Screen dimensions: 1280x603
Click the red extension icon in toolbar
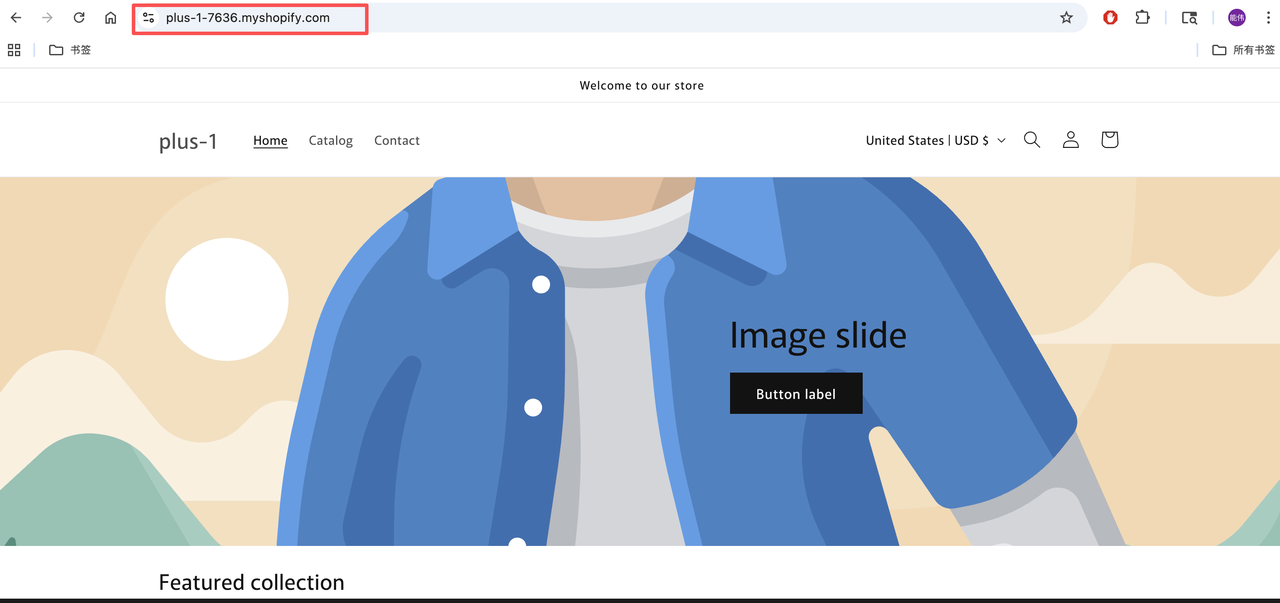pyautogui.click(x=1110, y=18)
